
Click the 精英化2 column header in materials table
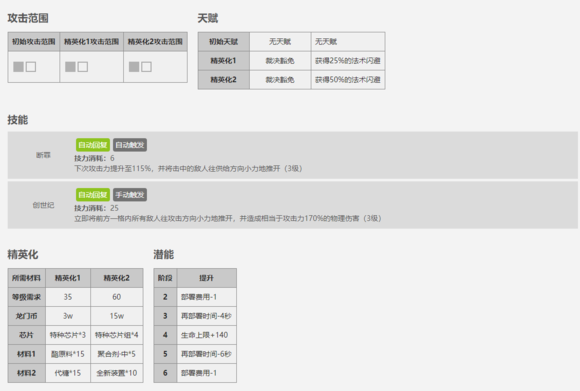pos(117,278)
